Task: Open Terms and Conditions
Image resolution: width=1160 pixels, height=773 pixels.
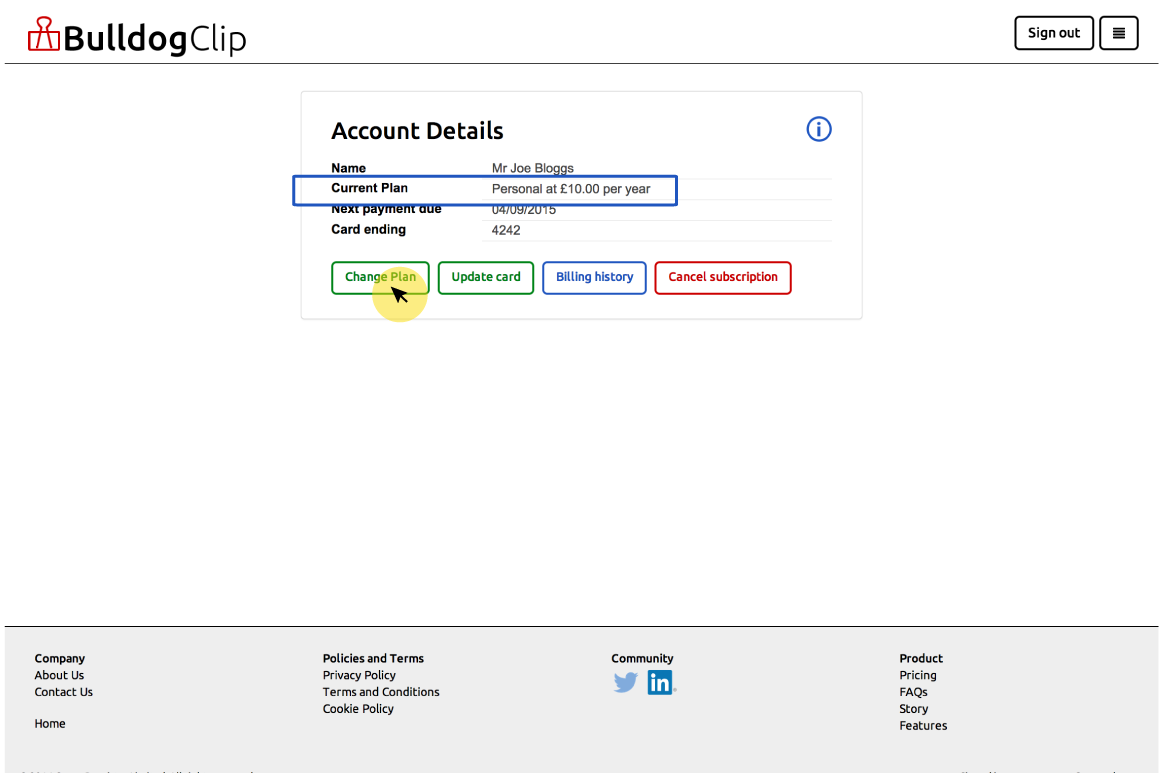Action: 381,692
